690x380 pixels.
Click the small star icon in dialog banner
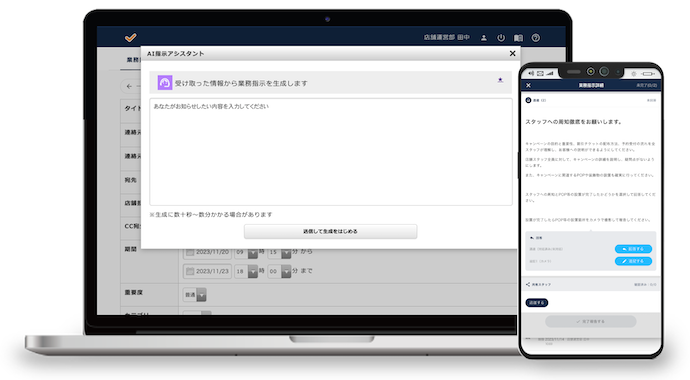point(500,80)
